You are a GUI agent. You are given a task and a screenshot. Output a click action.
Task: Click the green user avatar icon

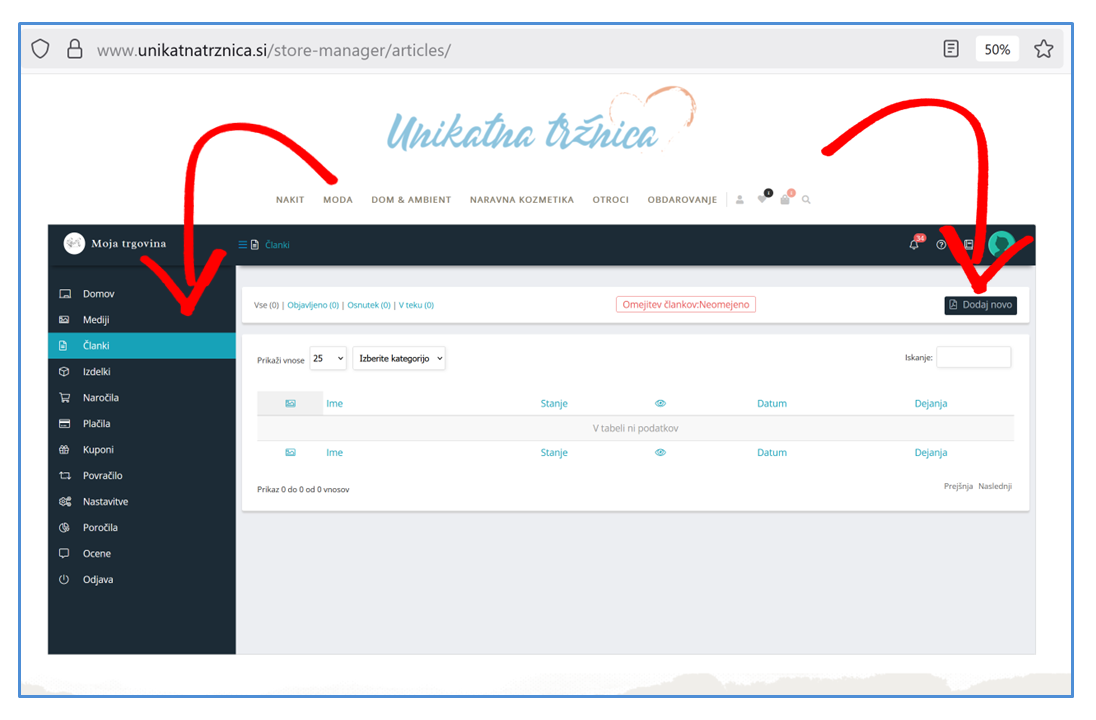coord(1000,244)
